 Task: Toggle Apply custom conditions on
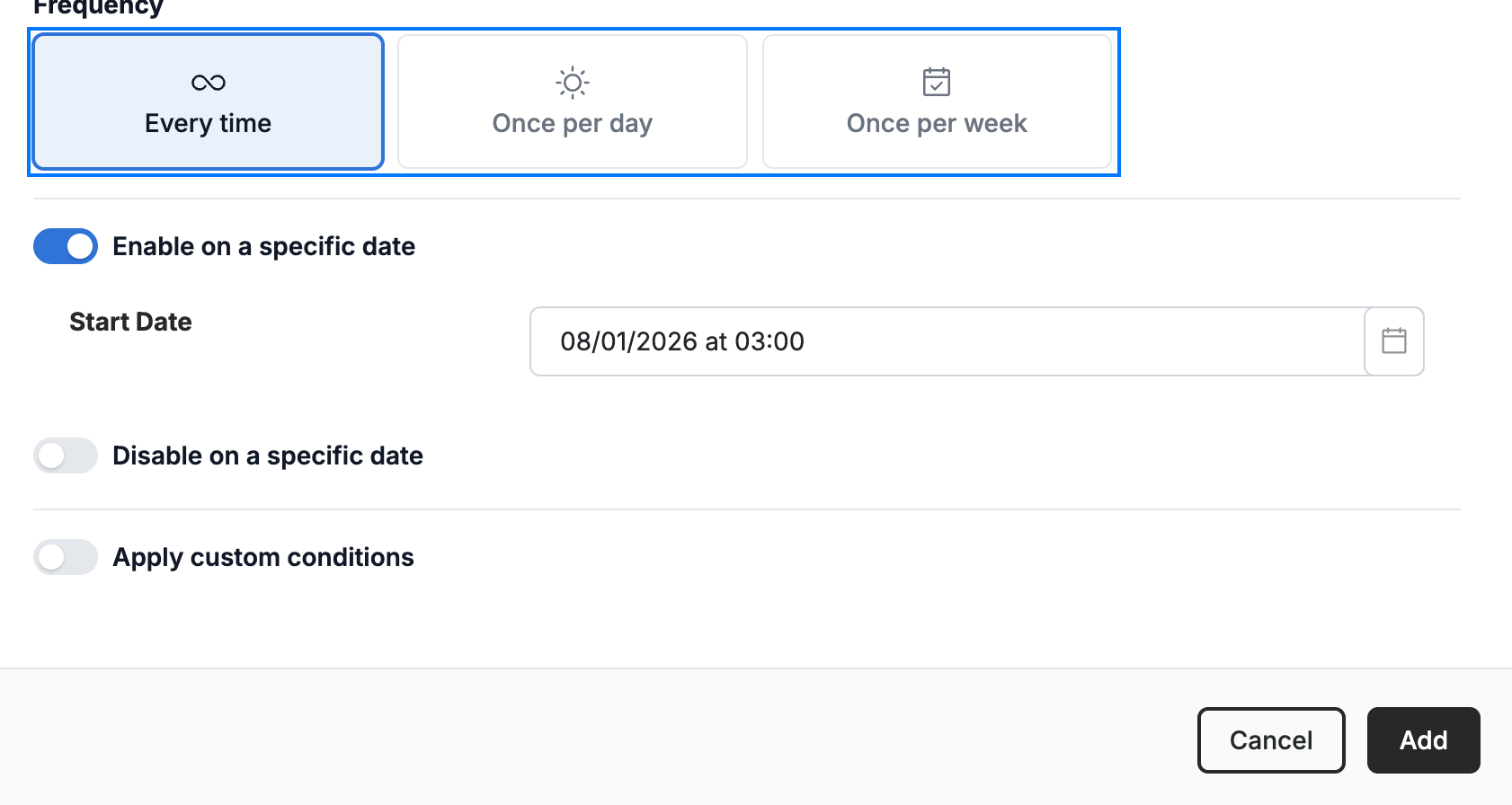(66, 557)
